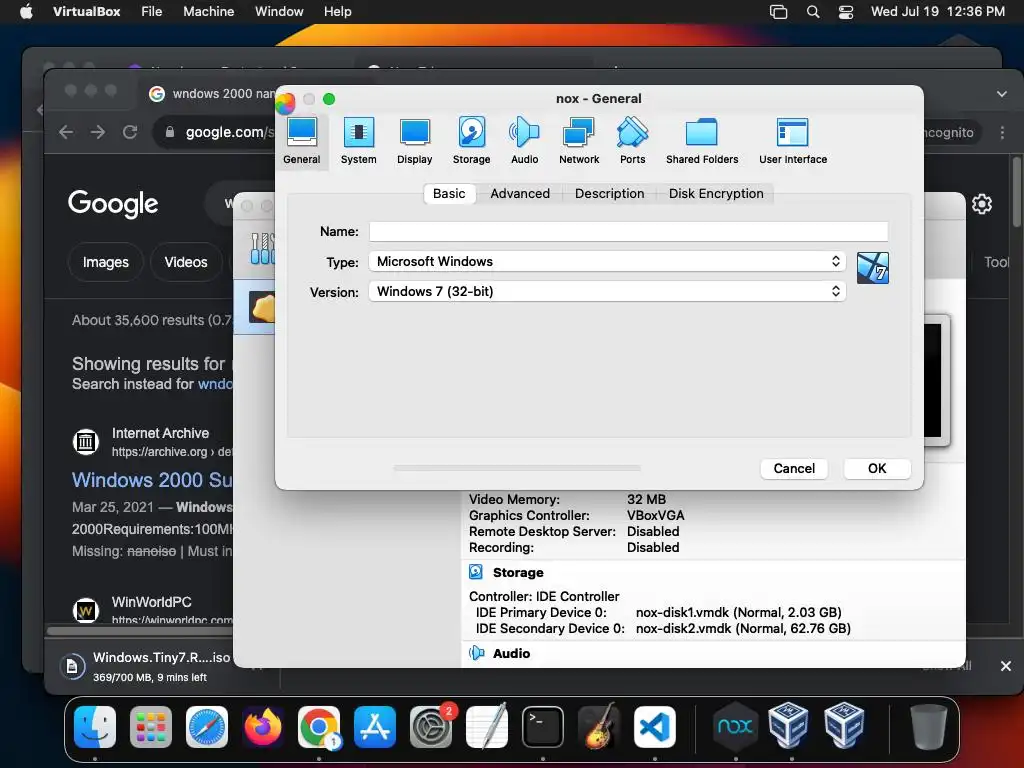Open the Window menu in menu bar
The width and height of the screenshot is (1024, 768).
(x=279, y=12)
